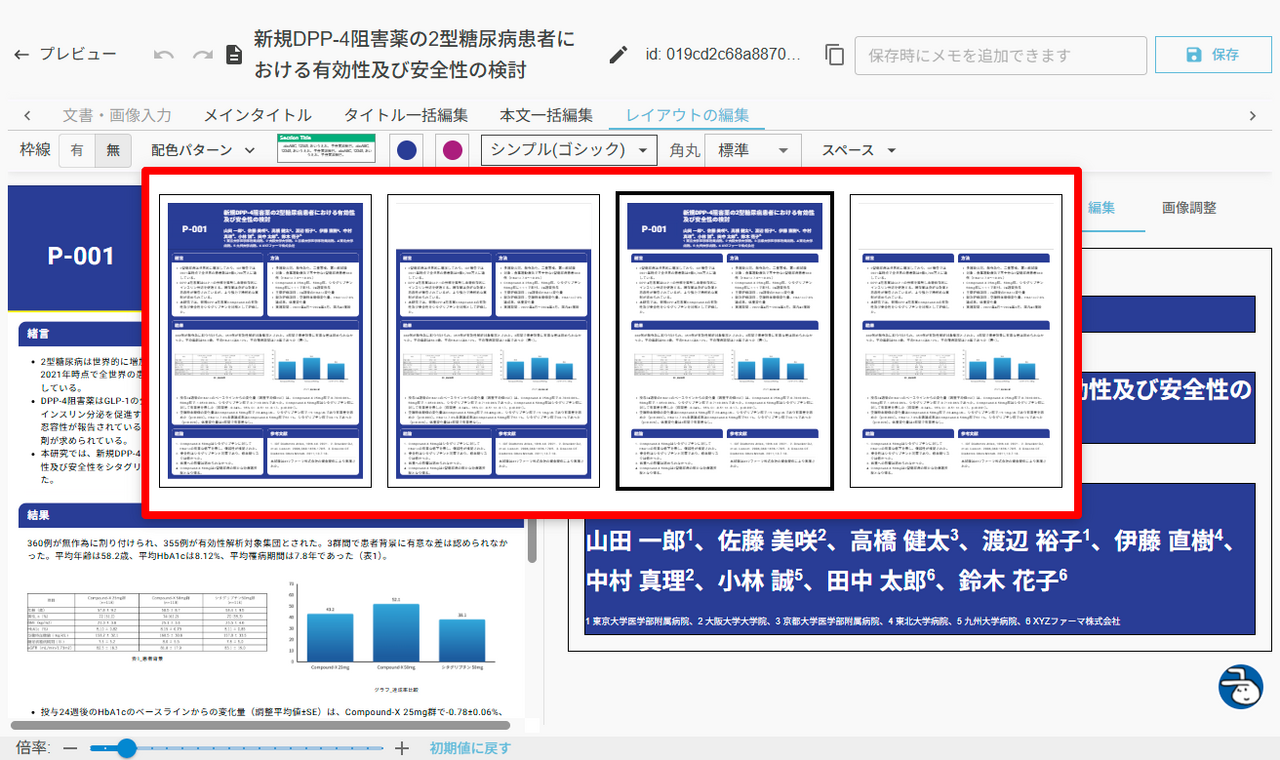Switch to the 本文一括編集 tab
This screenshot has width=1280, height=760.
(x=546, y=115)
